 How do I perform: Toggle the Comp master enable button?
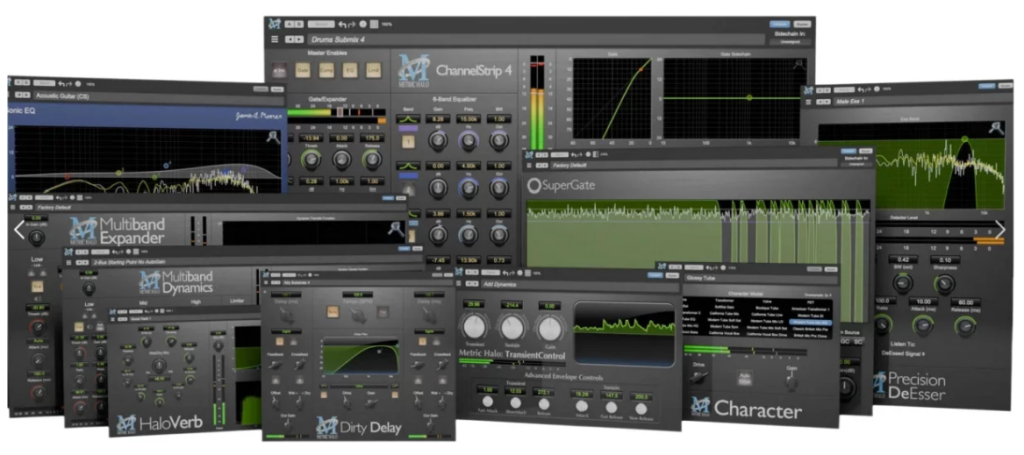[326, 70]
